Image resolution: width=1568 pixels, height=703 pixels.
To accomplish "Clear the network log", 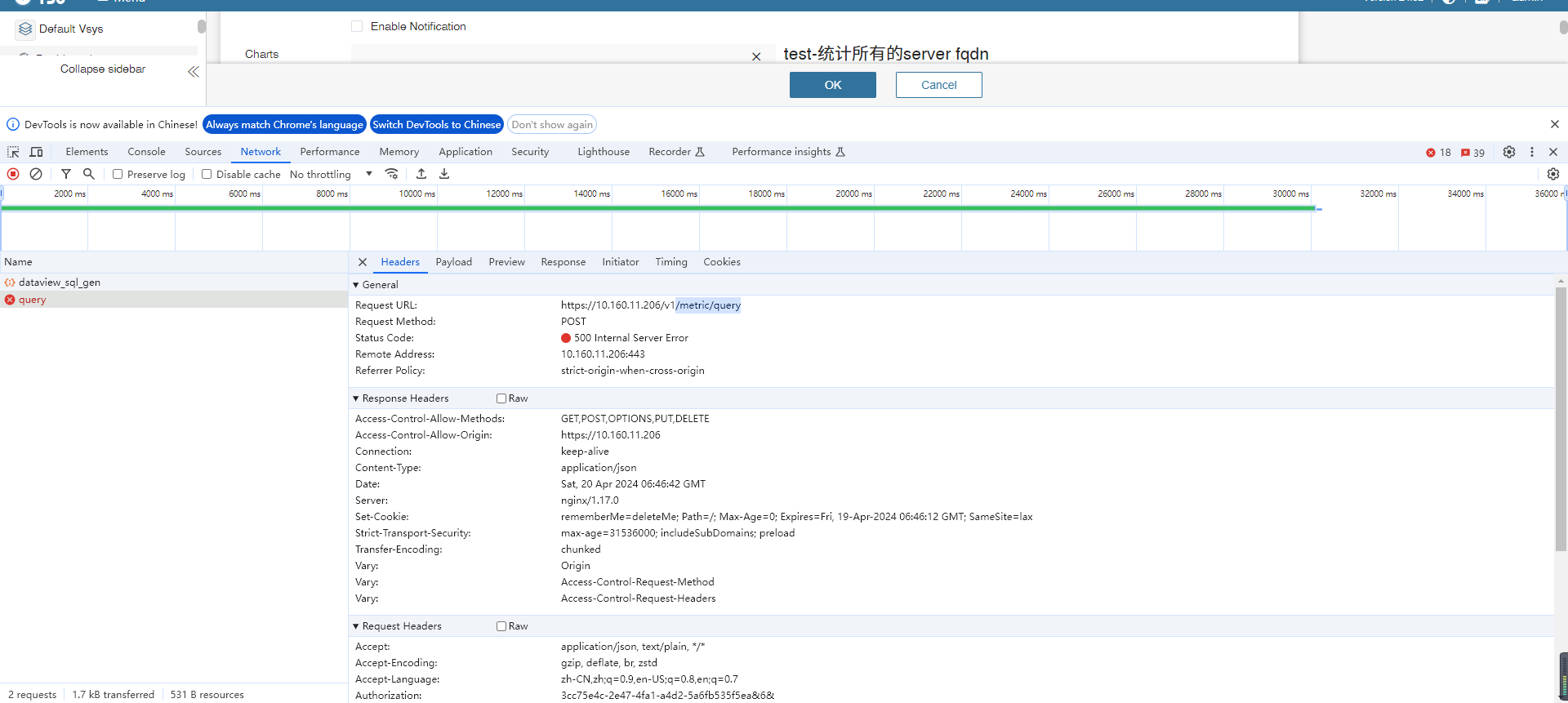I will [36, 174].
